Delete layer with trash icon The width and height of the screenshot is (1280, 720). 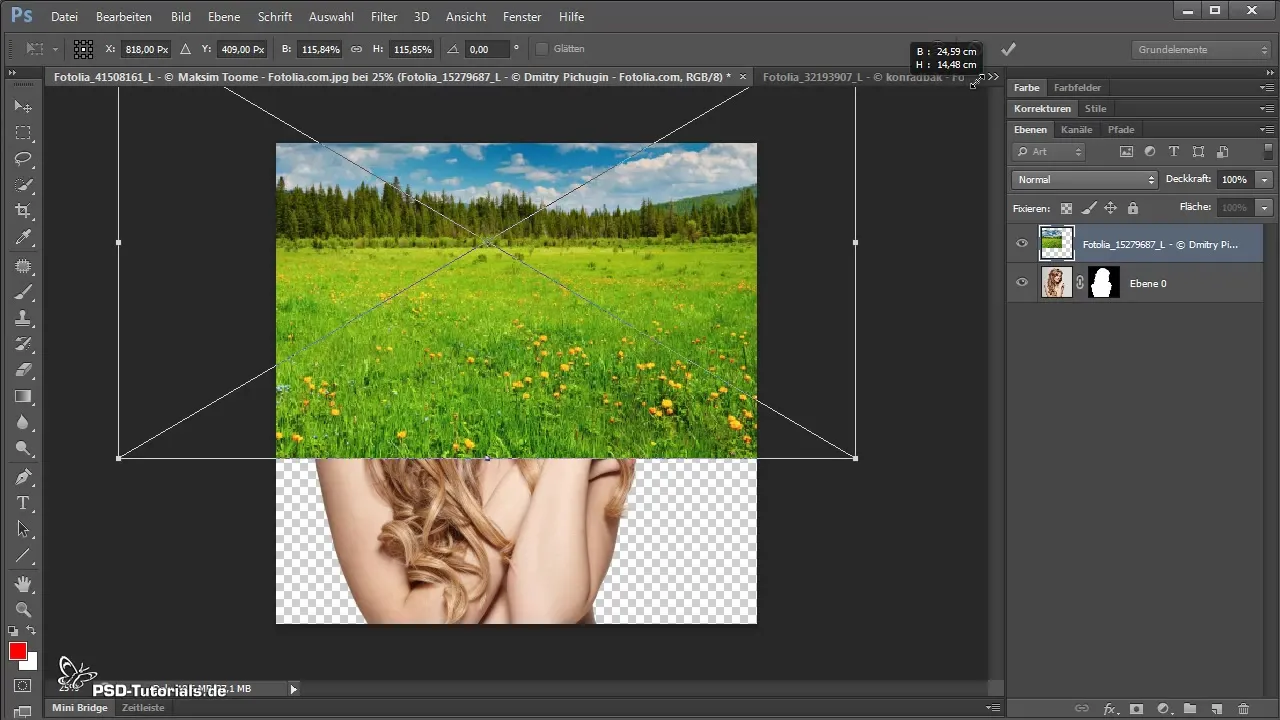click(1243, 708)
